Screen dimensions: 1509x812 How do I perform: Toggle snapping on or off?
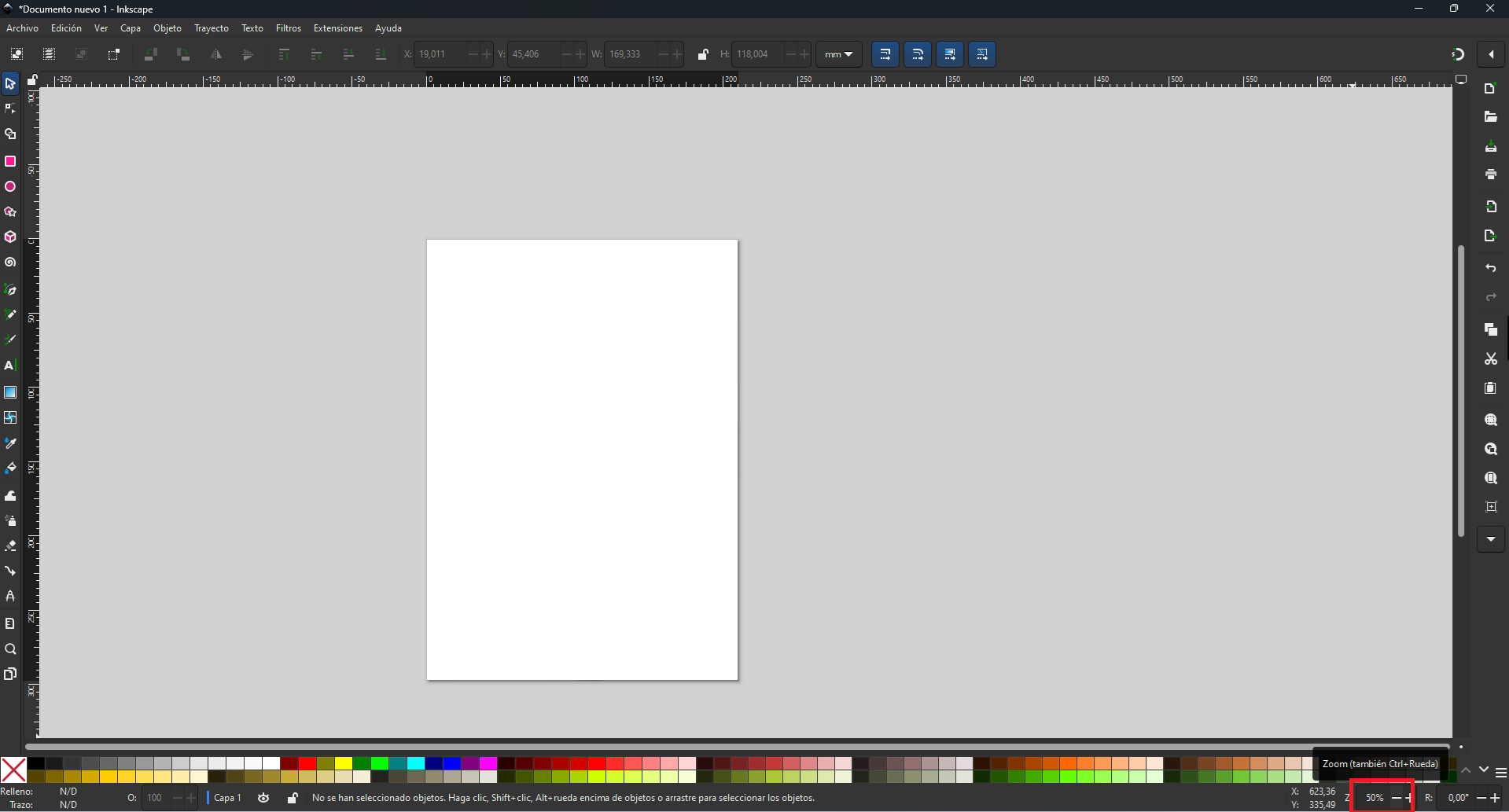click(1458, 54)
